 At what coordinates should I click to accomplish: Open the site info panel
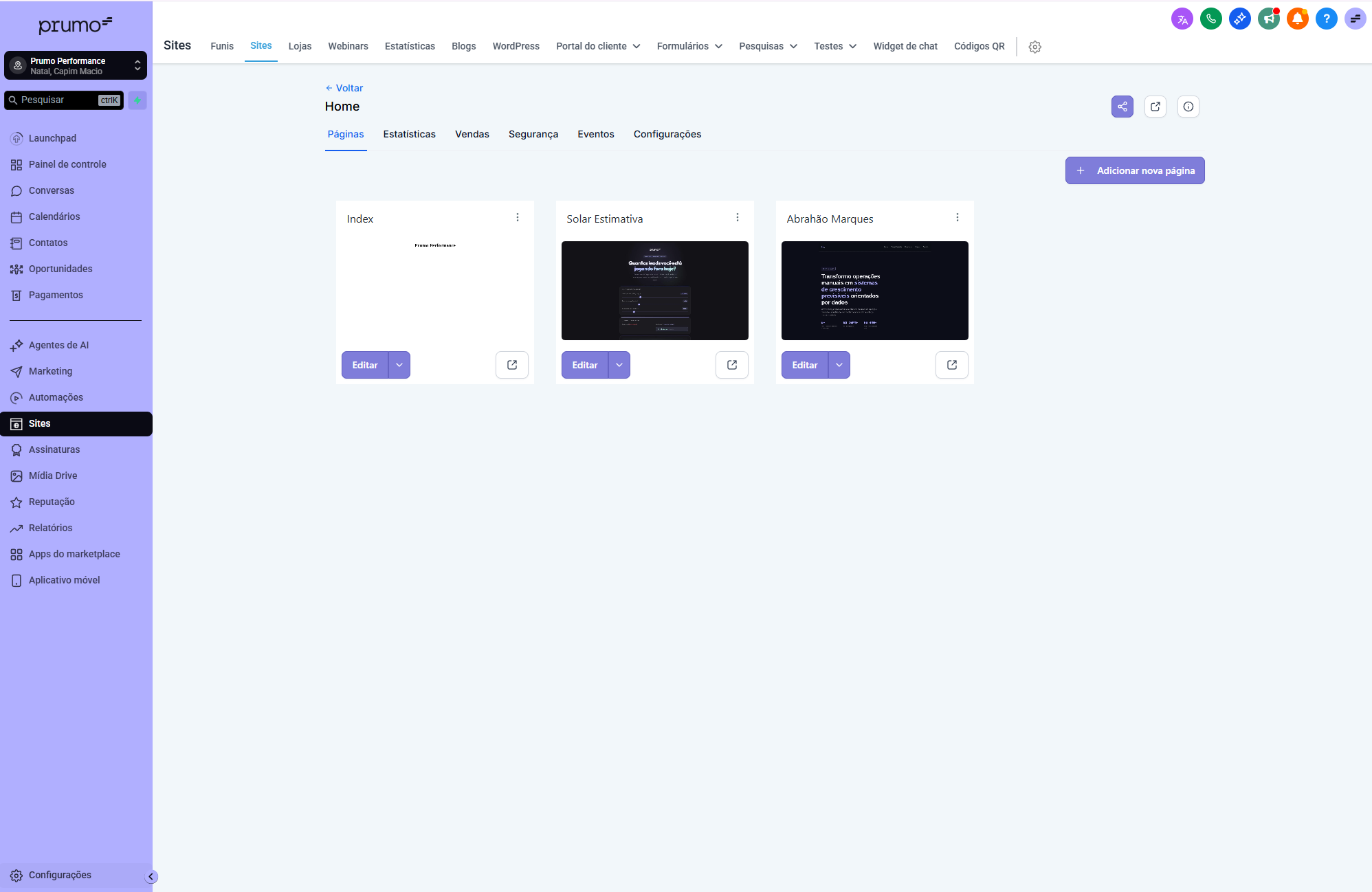(1188, 107)
